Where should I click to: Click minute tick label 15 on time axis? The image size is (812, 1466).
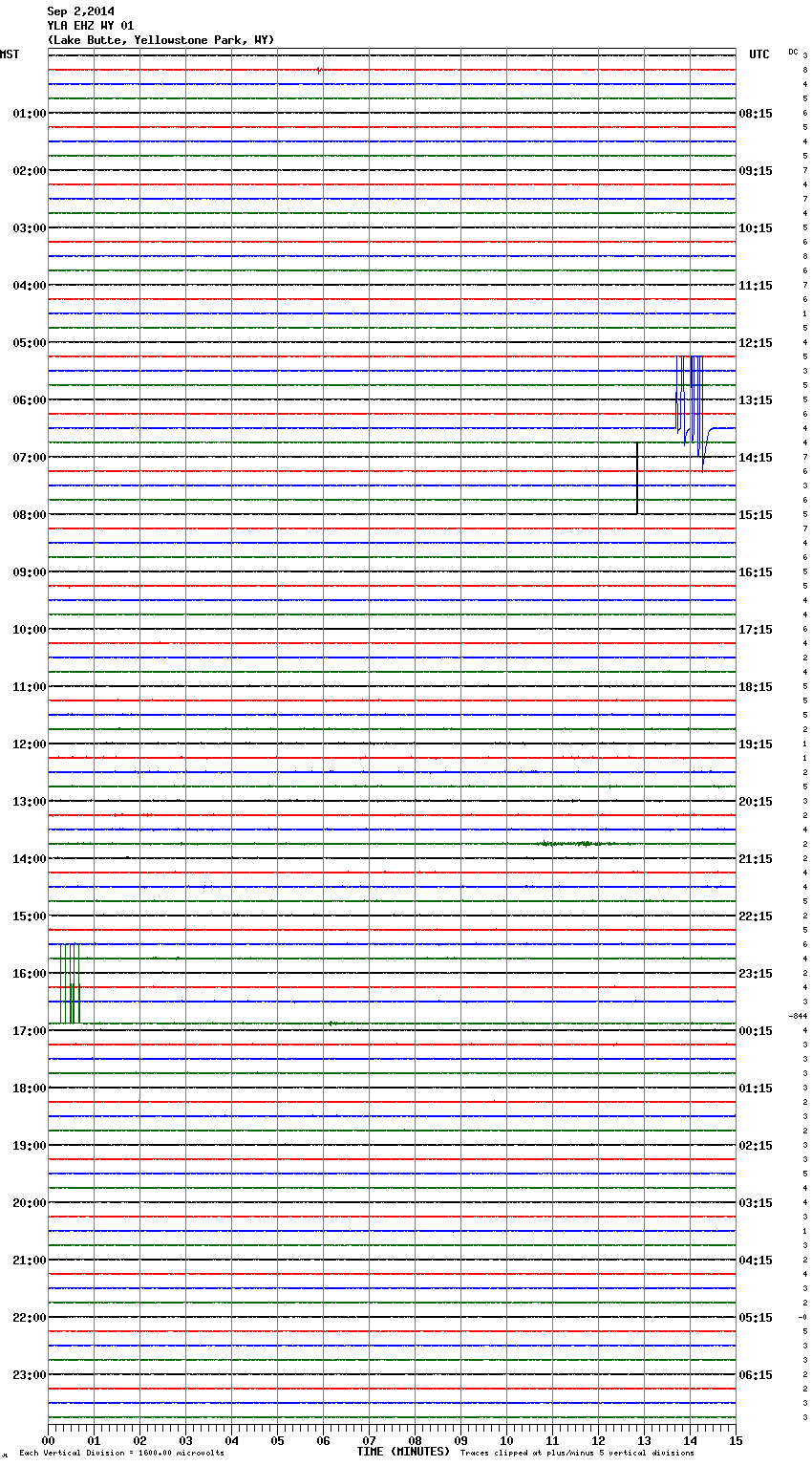(736, 1440)
